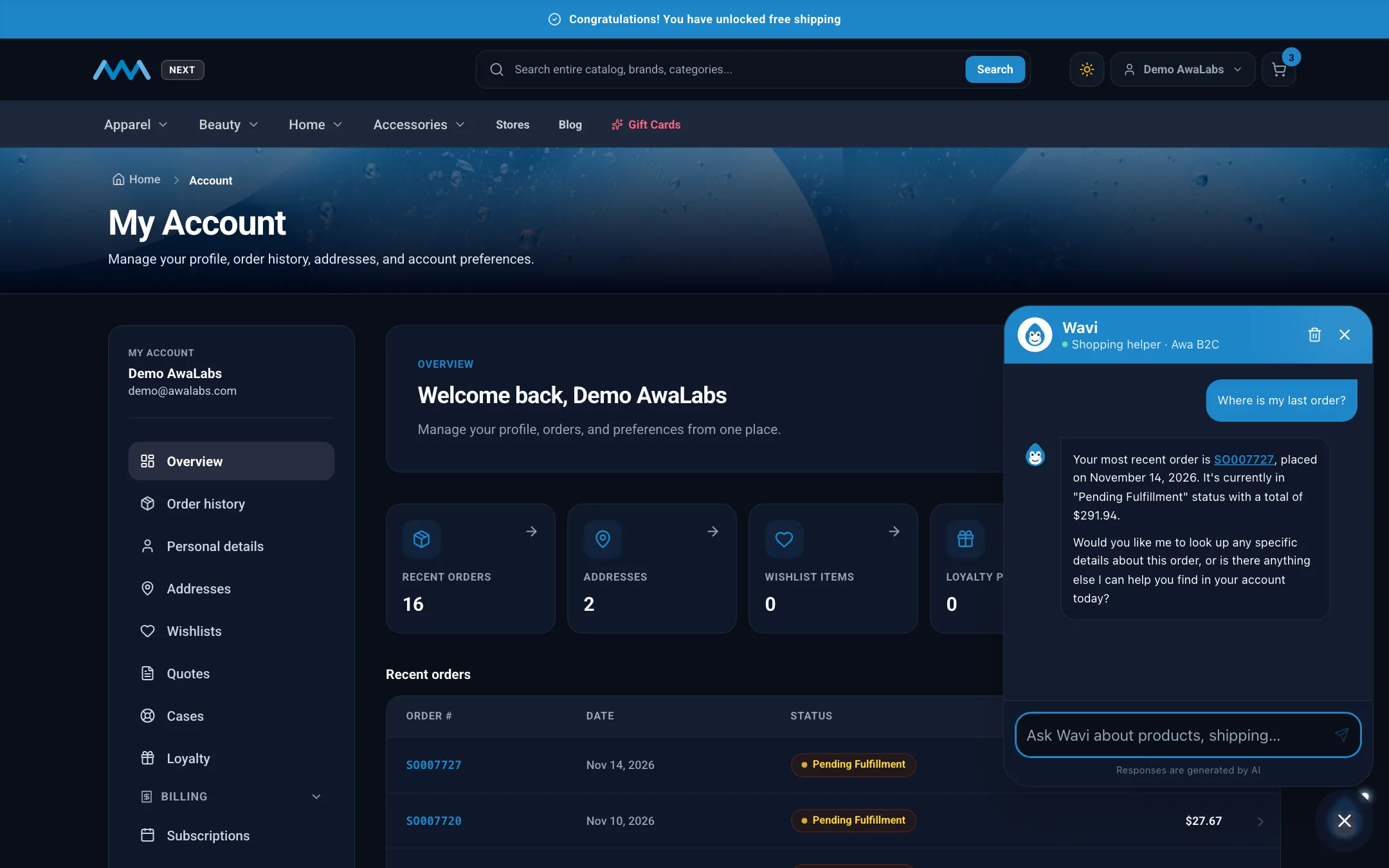
Task: Open the Blog link
Action: 570,125
